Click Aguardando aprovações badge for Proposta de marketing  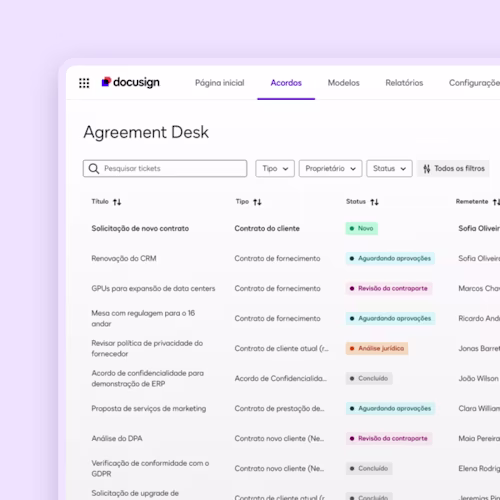(390, 409)
